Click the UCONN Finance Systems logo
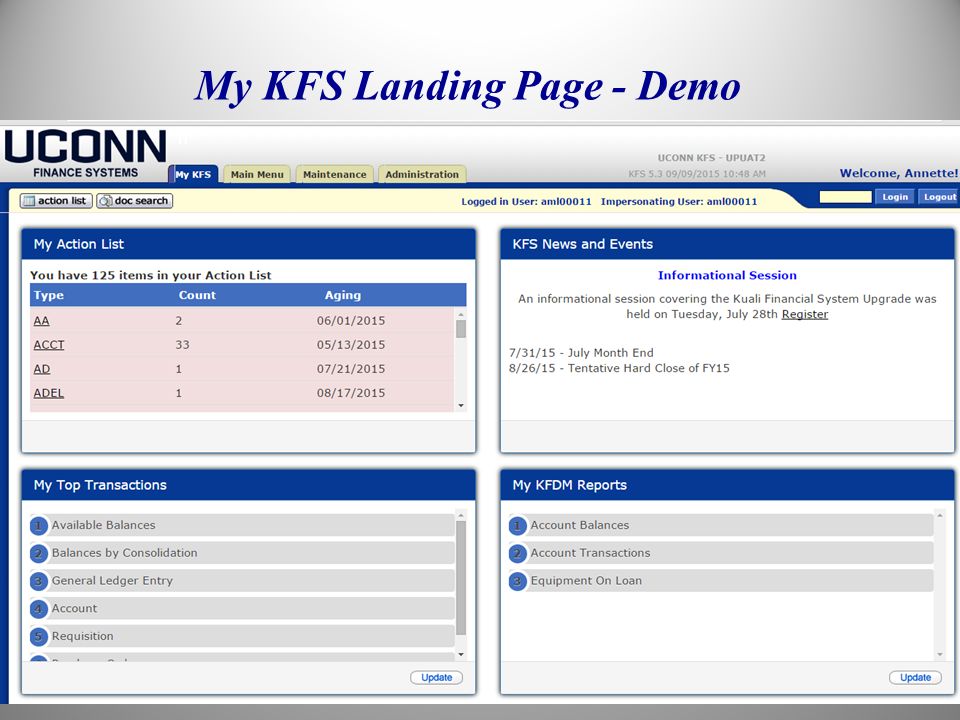The image size is (960, 720). click(86, 153)
